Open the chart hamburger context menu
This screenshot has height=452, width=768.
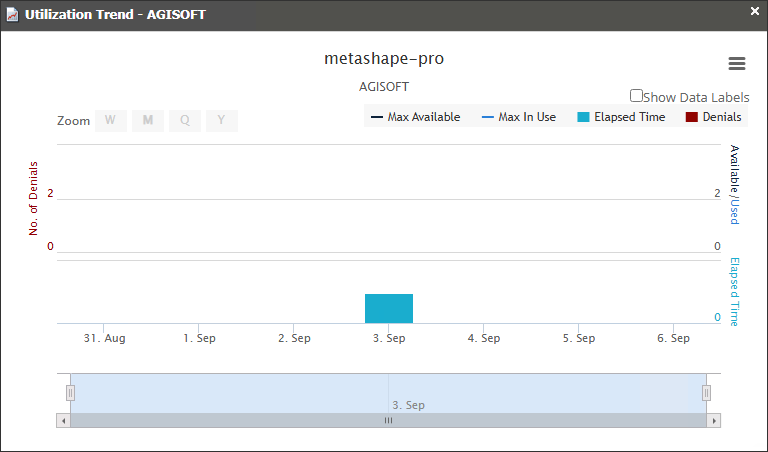coord(737,63)
